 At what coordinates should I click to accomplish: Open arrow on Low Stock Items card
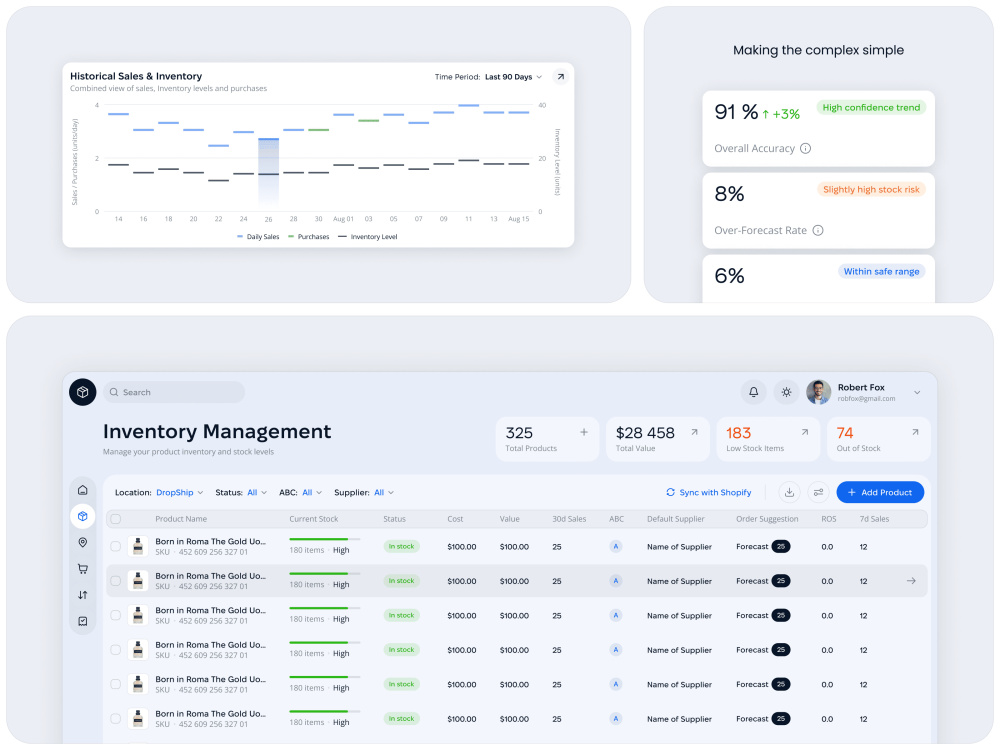coord(805,432)
